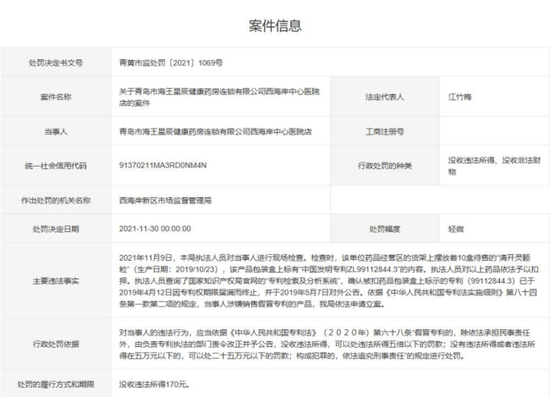Select the legal basis paragraph beginning 对当事人的违法行为
This screenshot has width=550, height=397.
point(327,344)
